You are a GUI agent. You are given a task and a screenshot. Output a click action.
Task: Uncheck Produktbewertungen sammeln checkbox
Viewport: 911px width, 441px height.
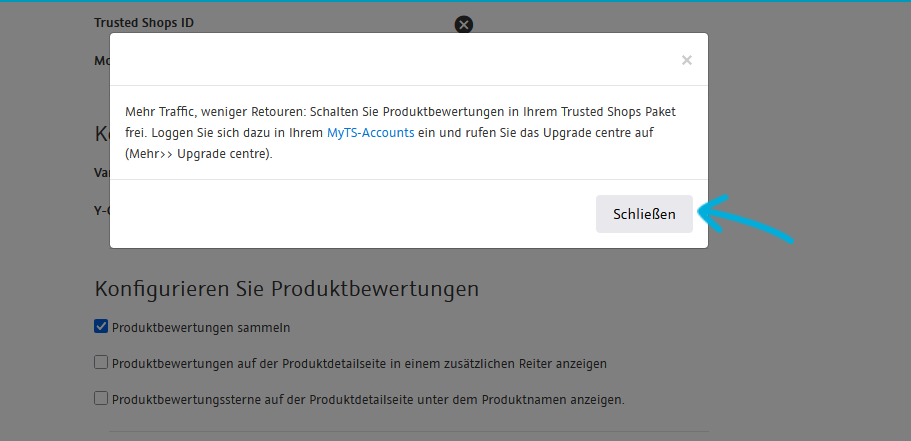coord(101,327)
